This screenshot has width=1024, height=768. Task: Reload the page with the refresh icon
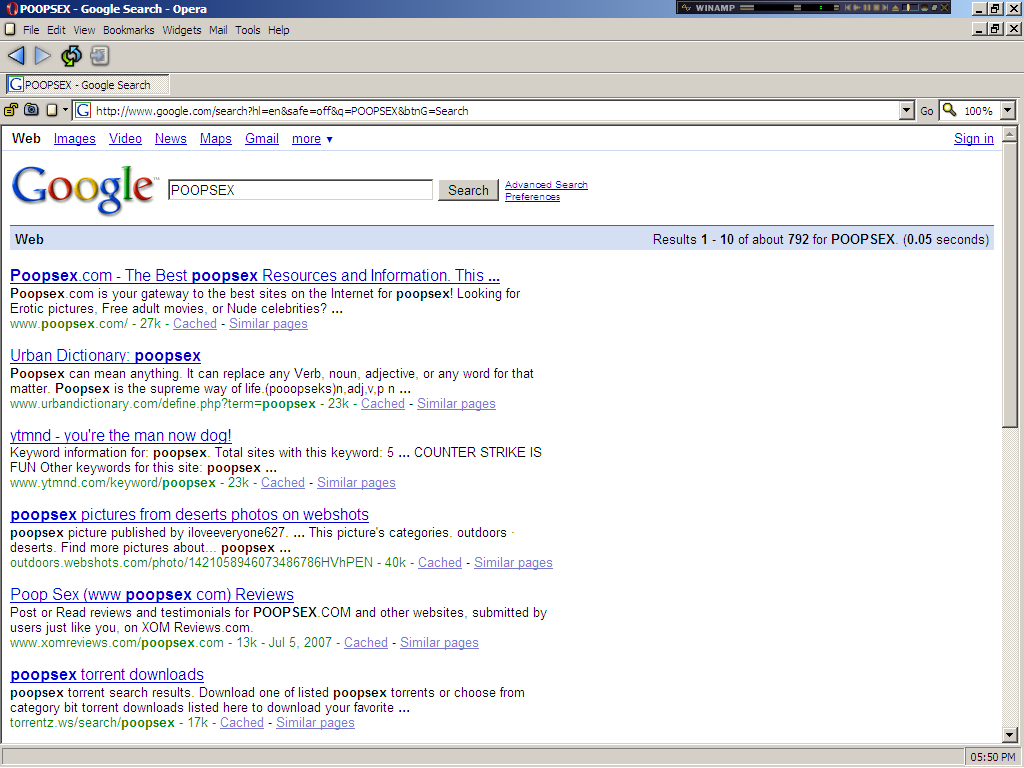pos(71,56)
